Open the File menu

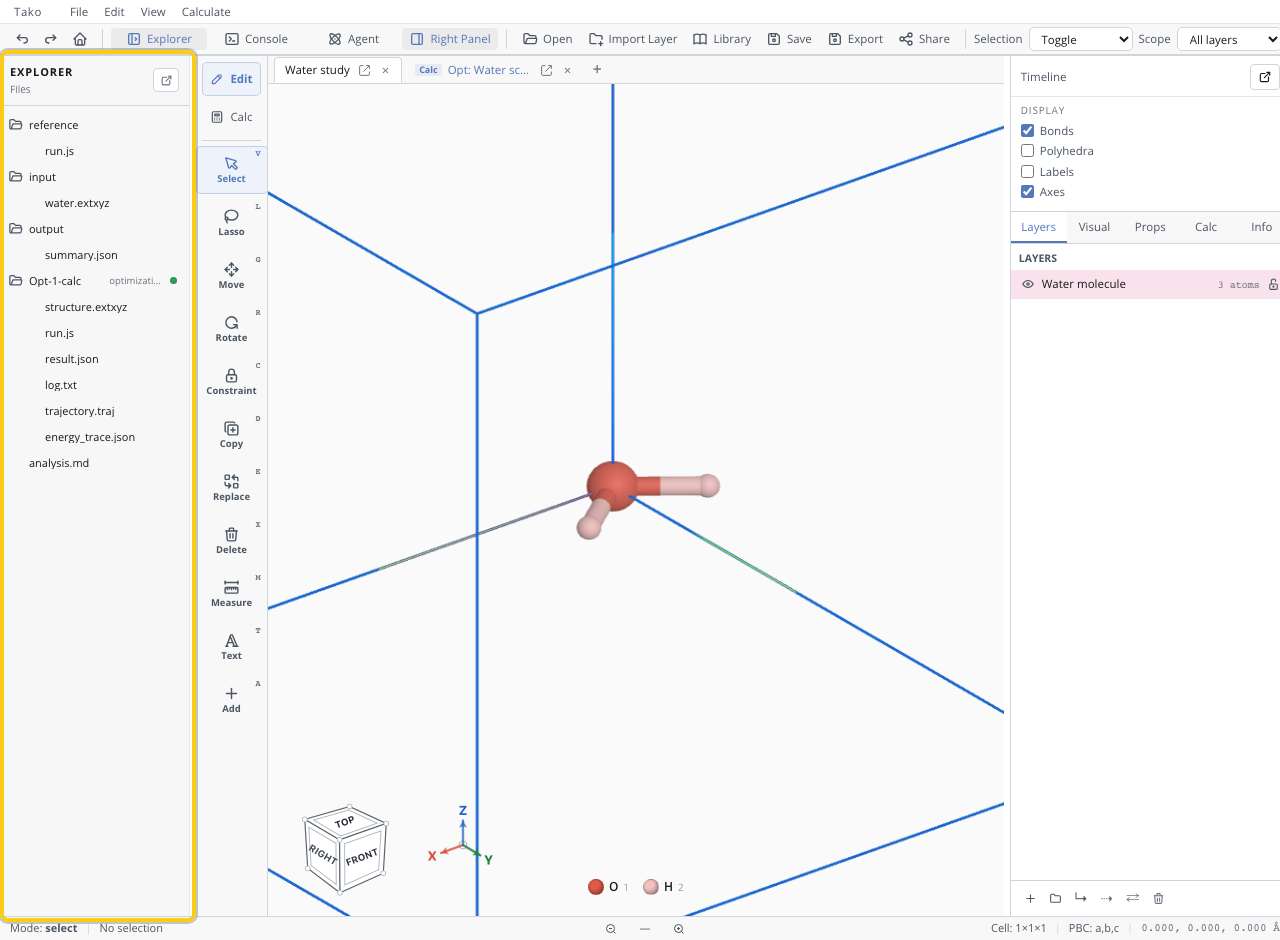click(x=79, y=12)
